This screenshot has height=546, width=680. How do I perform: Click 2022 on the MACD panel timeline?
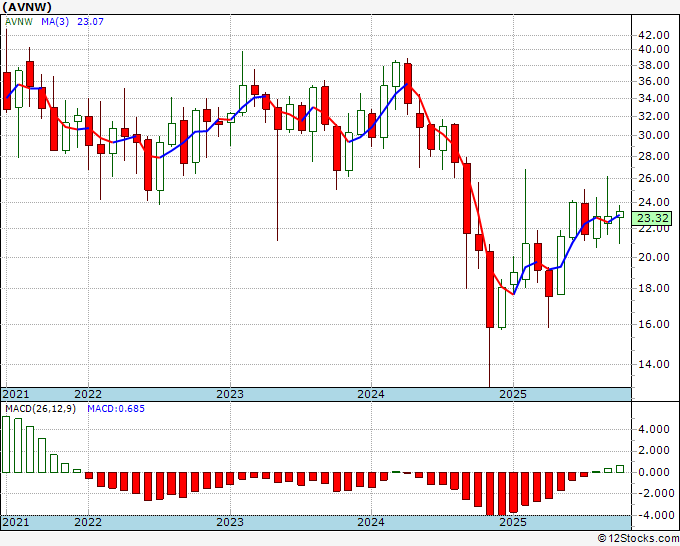click(x=88, y=522)
